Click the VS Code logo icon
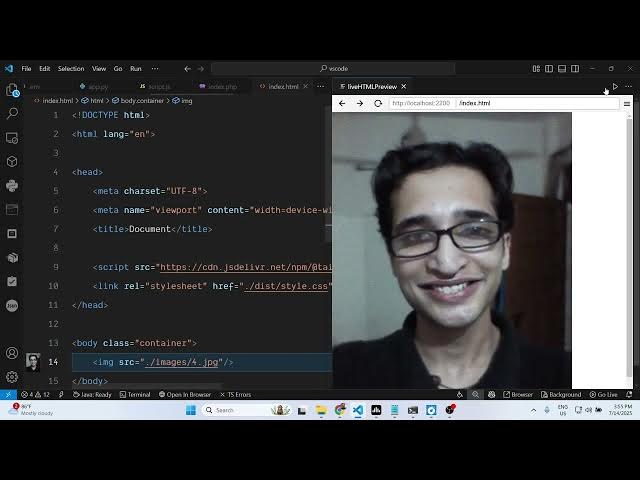The height and width of the screenshot is (480, 640). pyautogui.click(x=9, y=69)
